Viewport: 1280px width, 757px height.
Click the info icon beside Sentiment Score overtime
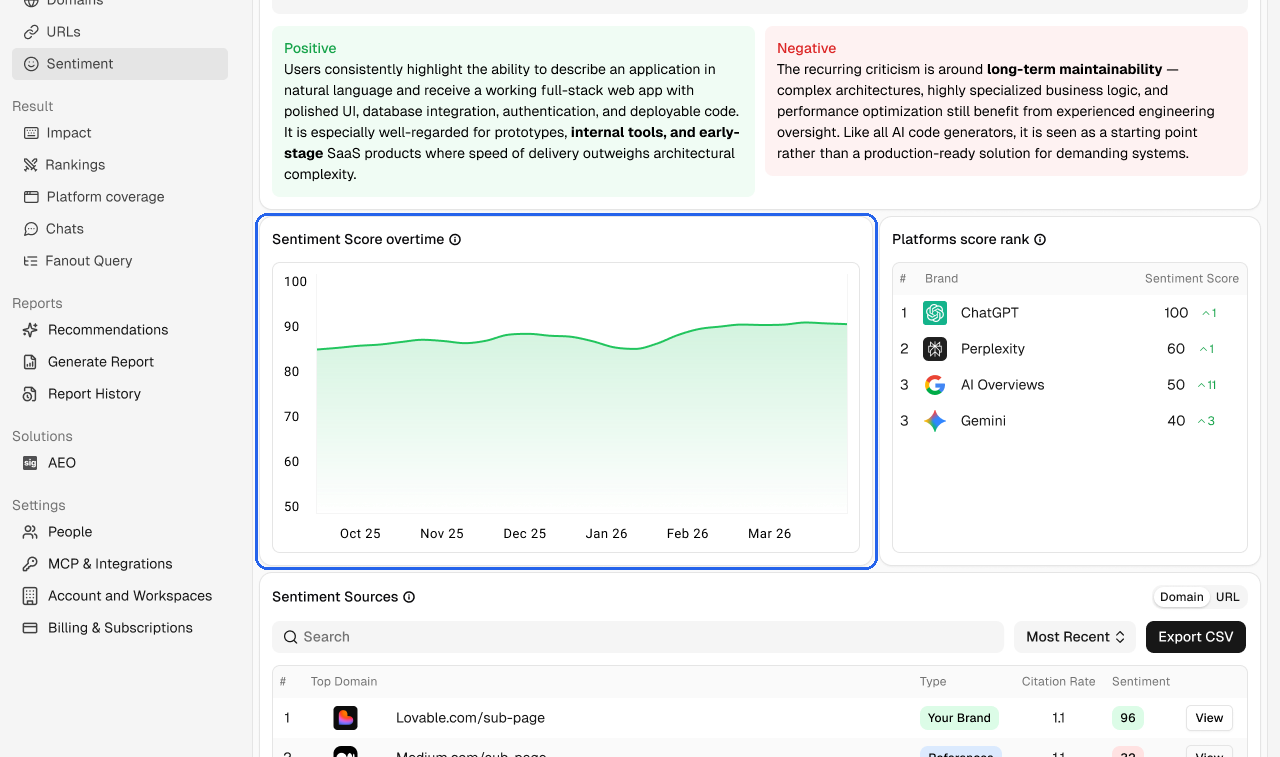click(455, 240)
